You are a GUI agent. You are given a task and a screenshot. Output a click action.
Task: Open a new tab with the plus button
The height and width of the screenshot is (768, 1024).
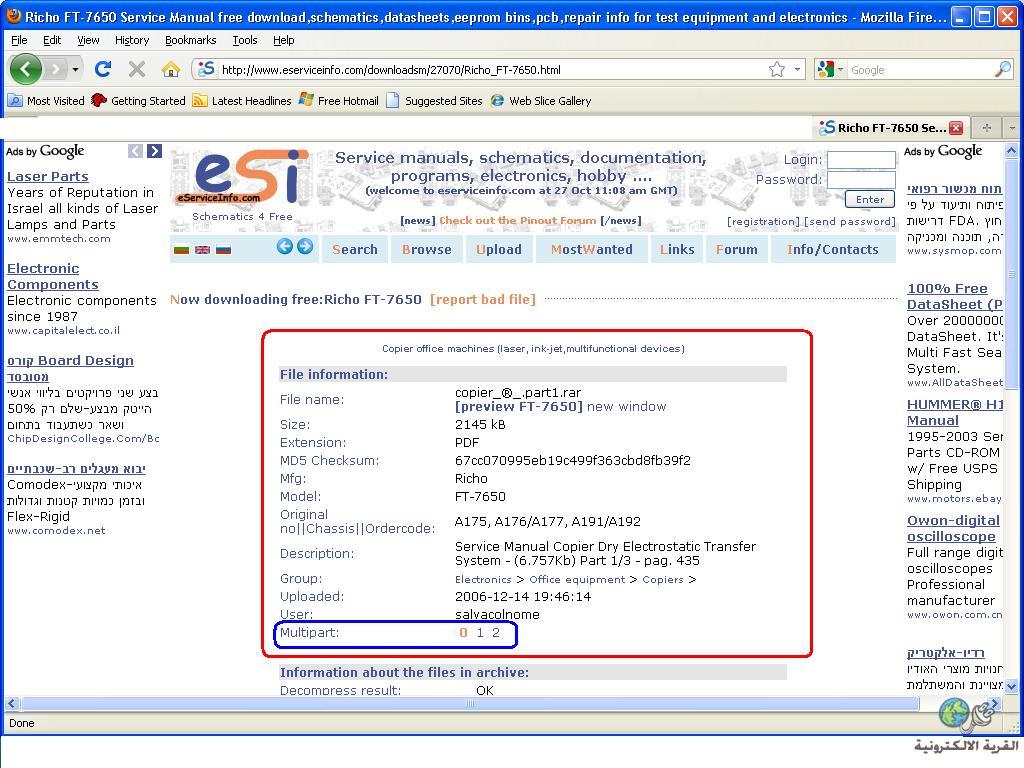click(x=987, y=128)
